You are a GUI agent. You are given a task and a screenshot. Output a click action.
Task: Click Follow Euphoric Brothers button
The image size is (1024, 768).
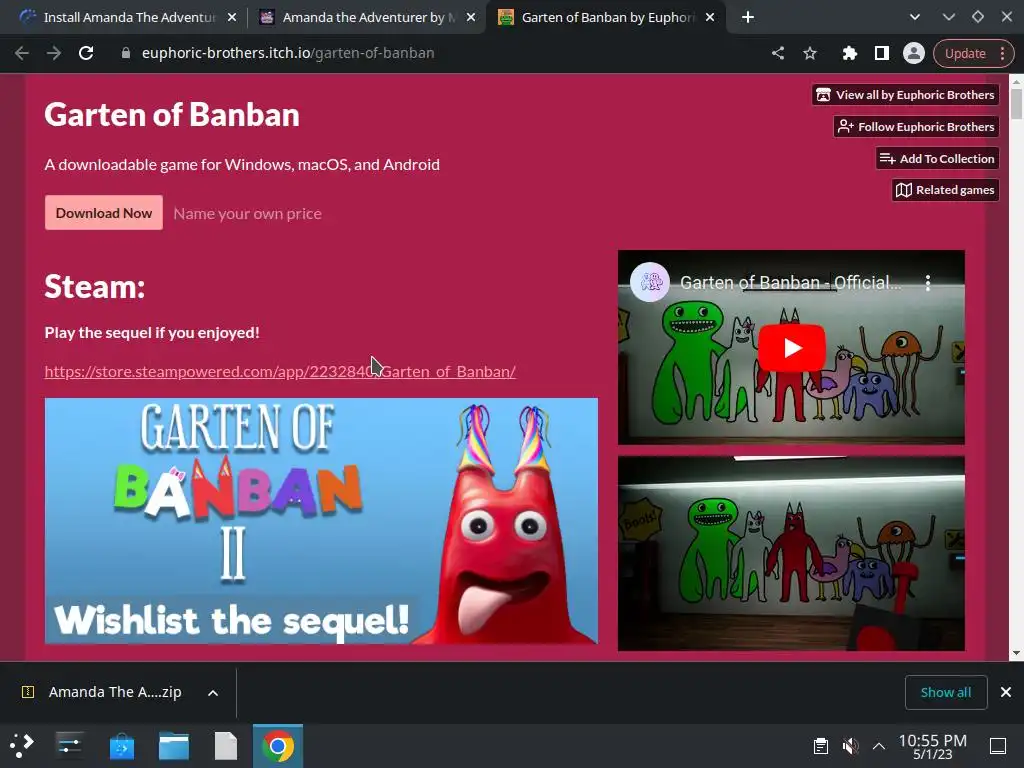click(x=916, y=127)
